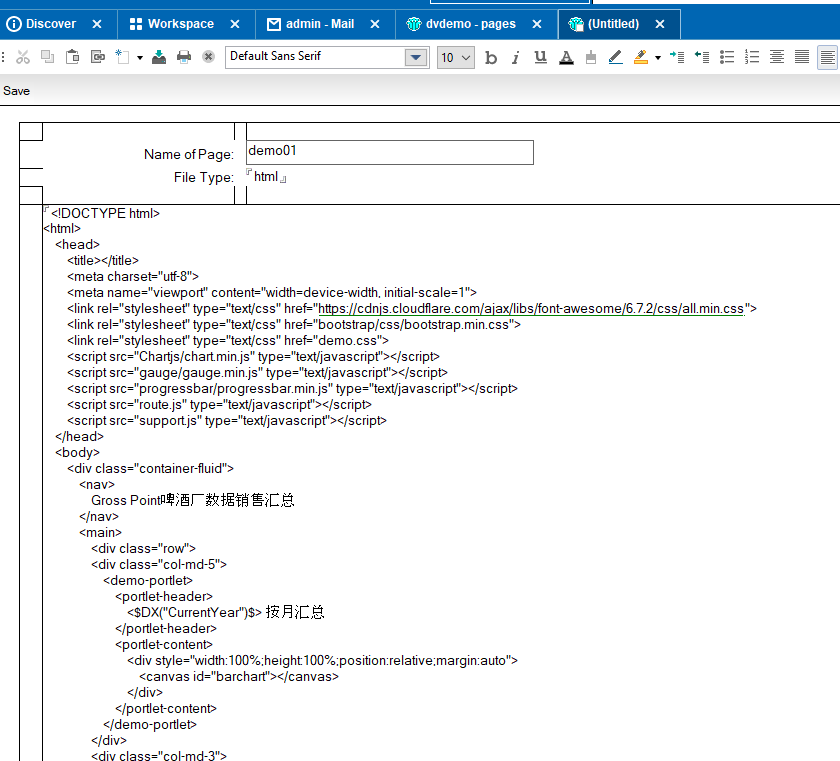Click the script src="support.js" line
Viewport: 840px width, 761px height.
pos(227,421)
